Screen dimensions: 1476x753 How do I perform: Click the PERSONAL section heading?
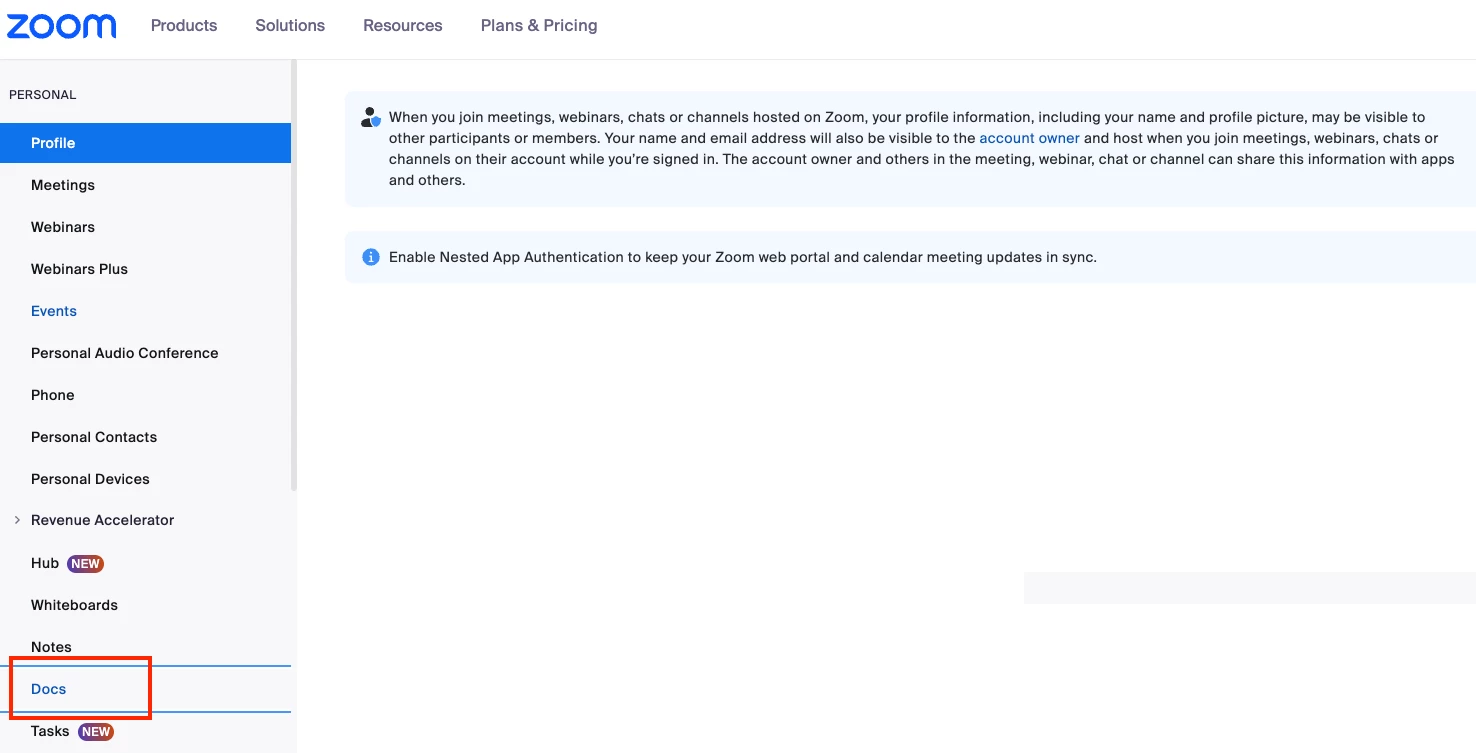[43, 95]
